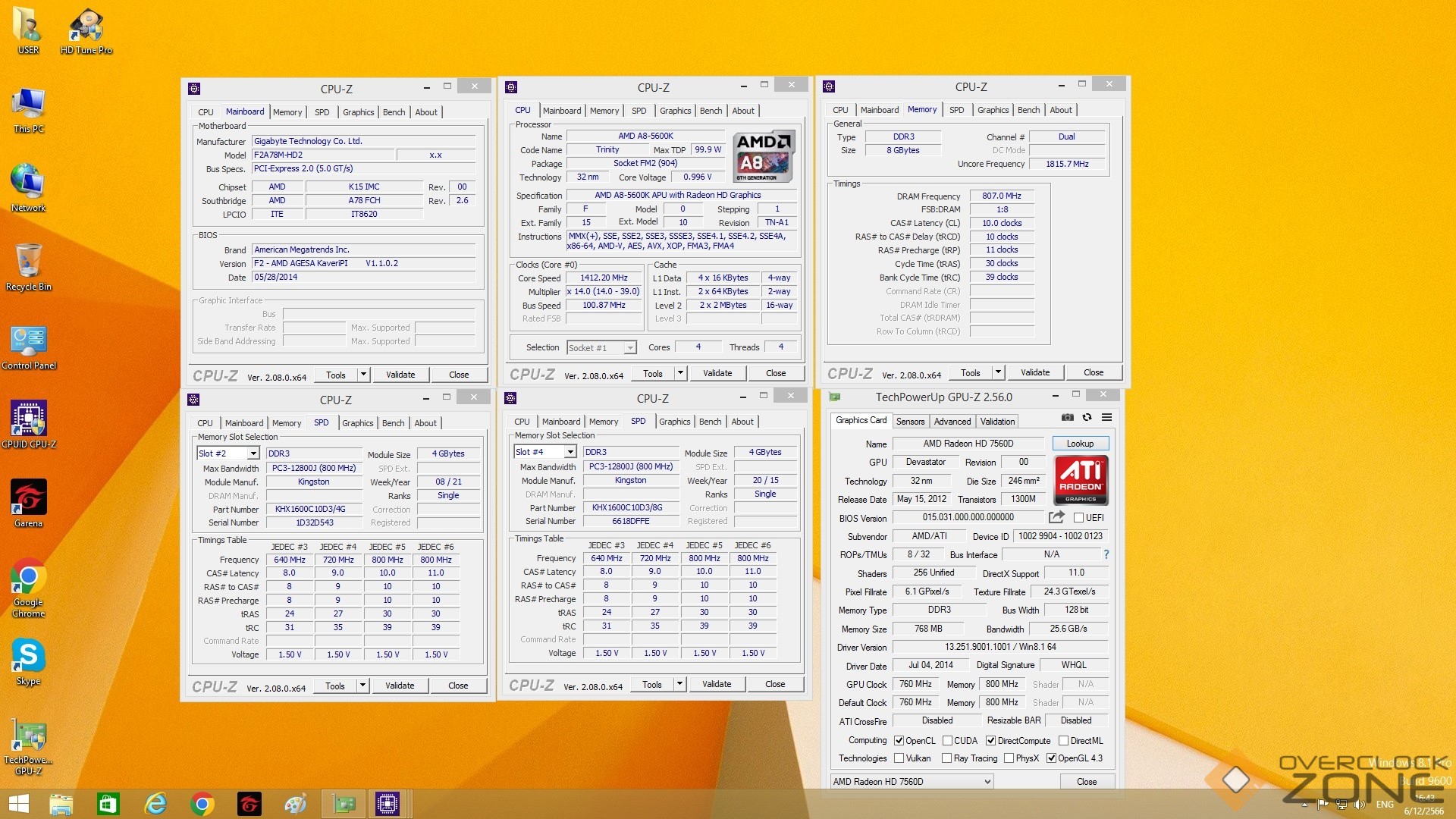Enable the Vulkan checkbox
Screen dimensions: 1456x819
pyautogui.click(x=899, y=758)
